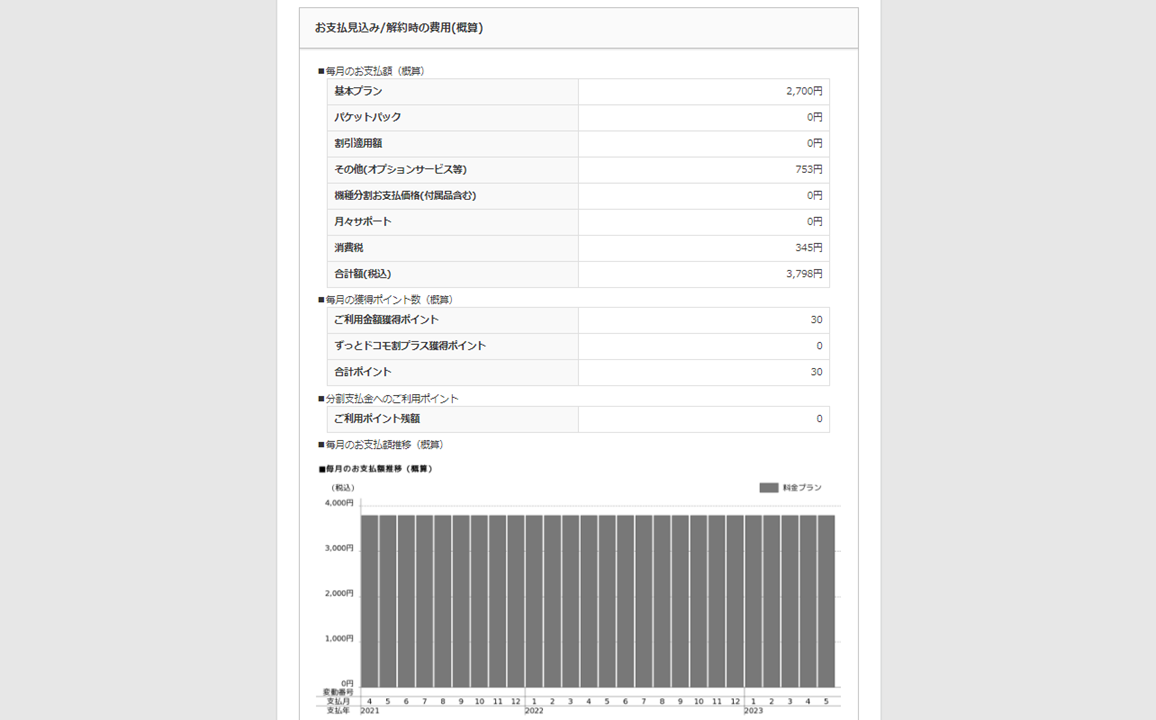
Task: Select the 0円 value in 月々サポート row
Action: [x=814, y=222]
